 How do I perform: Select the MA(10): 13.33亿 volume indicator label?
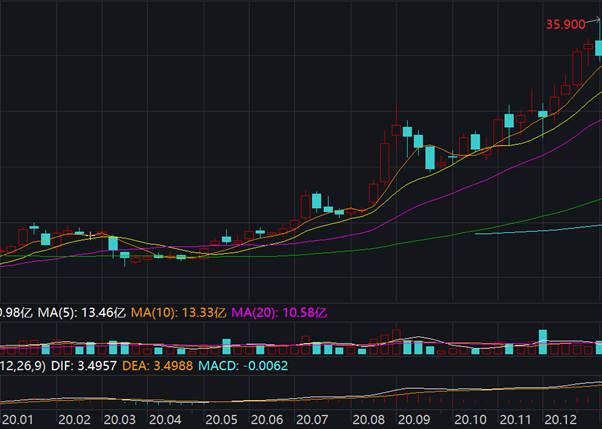tap(179, 313)
